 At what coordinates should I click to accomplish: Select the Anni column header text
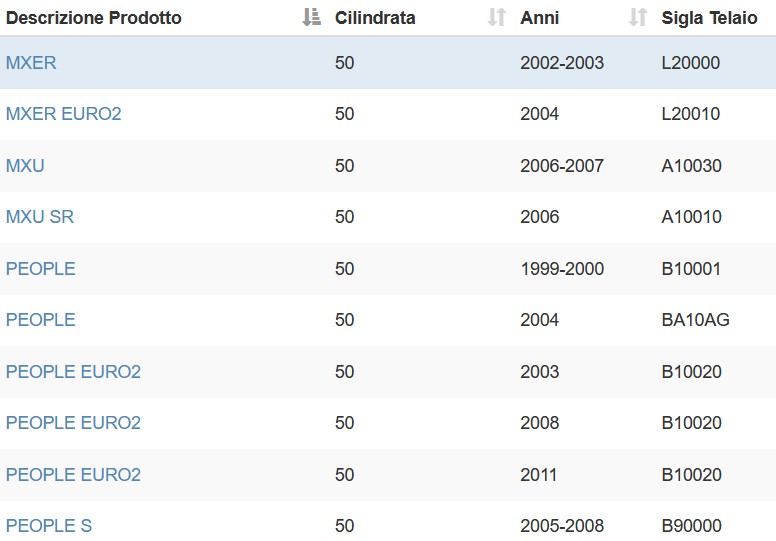click(x=539, y=18)
